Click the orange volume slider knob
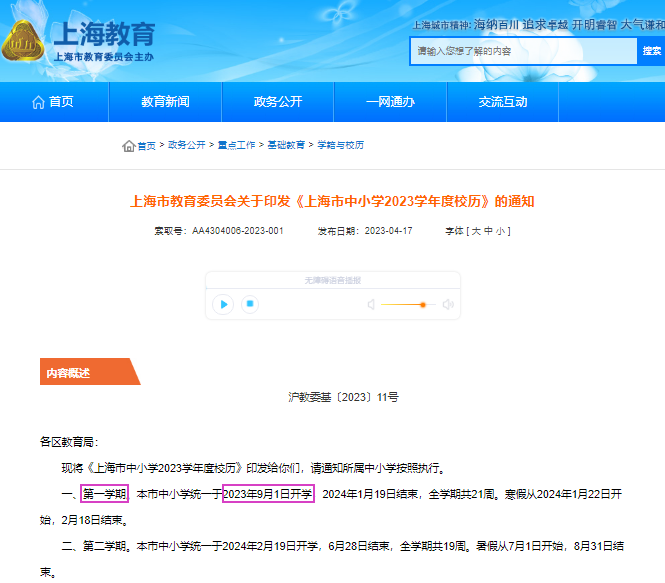Image resolution: width=665 pixels, height=583 pixels. pyautogui.click(x=423, y=304)
